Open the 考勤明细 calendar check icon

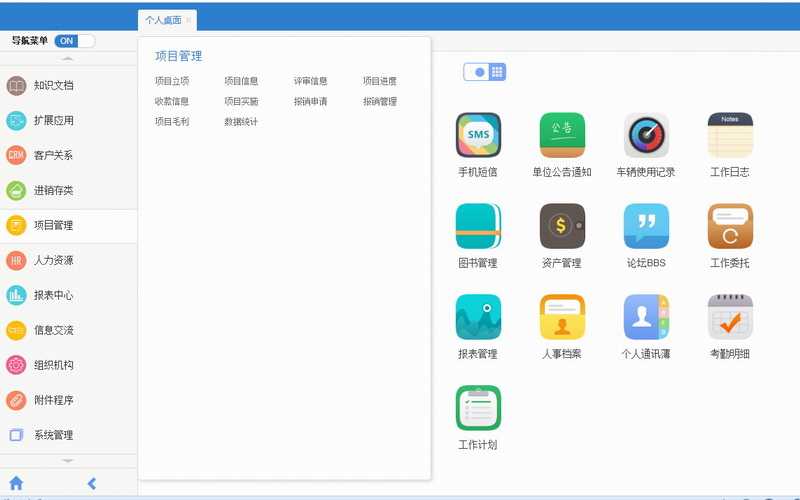730,317
